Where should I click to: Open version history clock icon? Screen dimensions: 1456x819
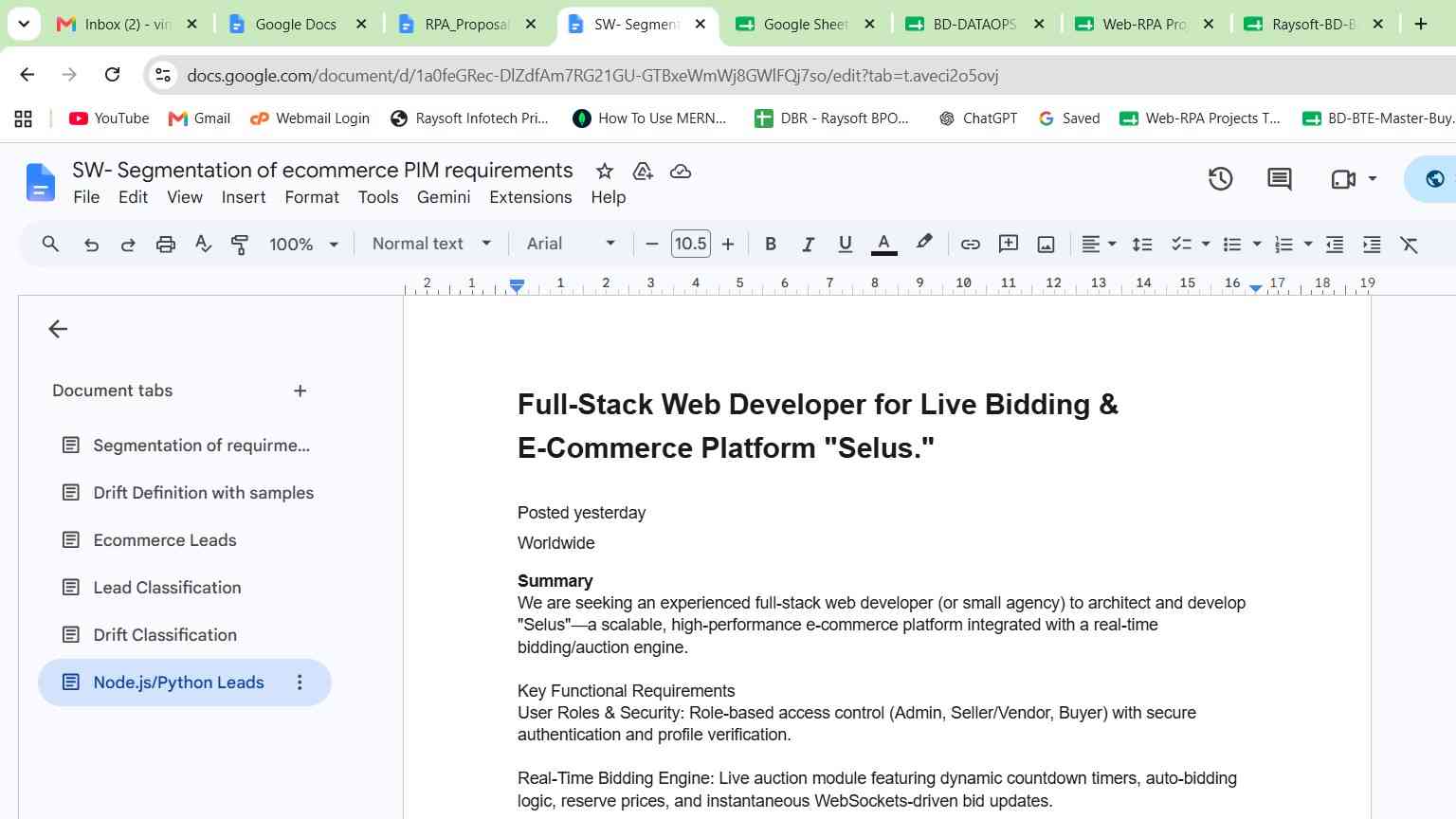[1220, 178]
